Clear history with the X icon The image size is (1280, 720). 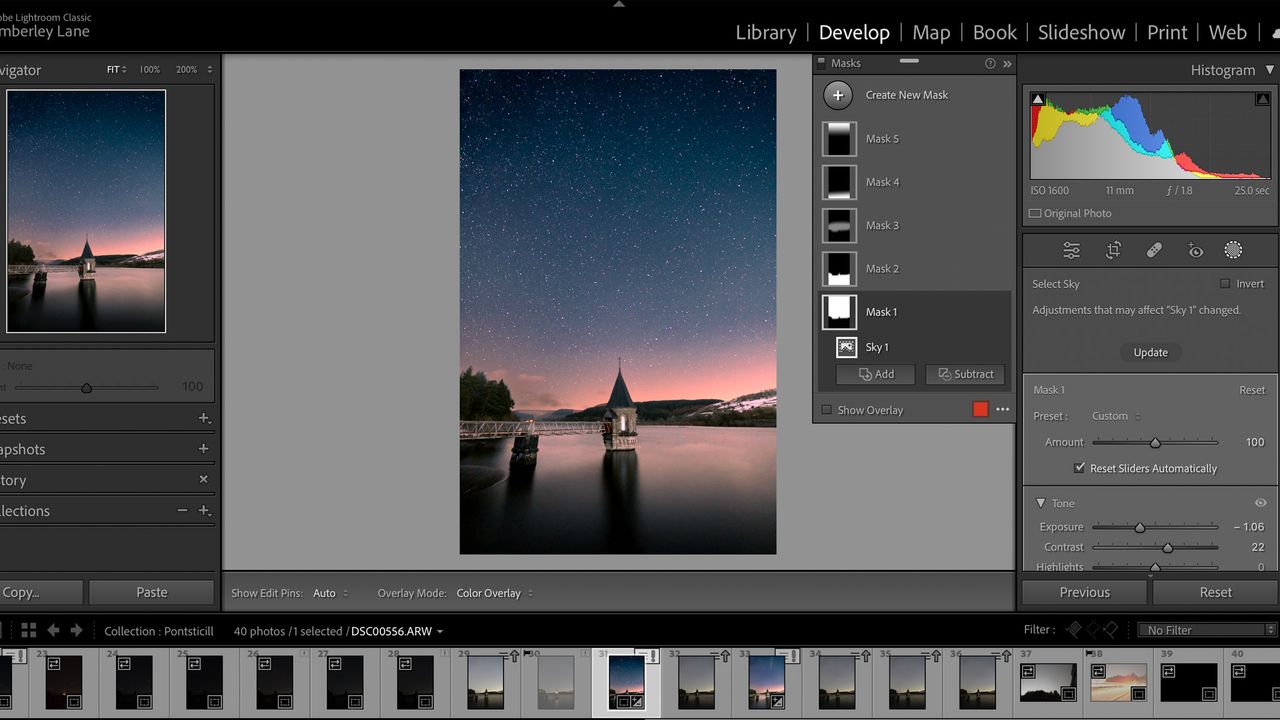(x=203, y=480)
